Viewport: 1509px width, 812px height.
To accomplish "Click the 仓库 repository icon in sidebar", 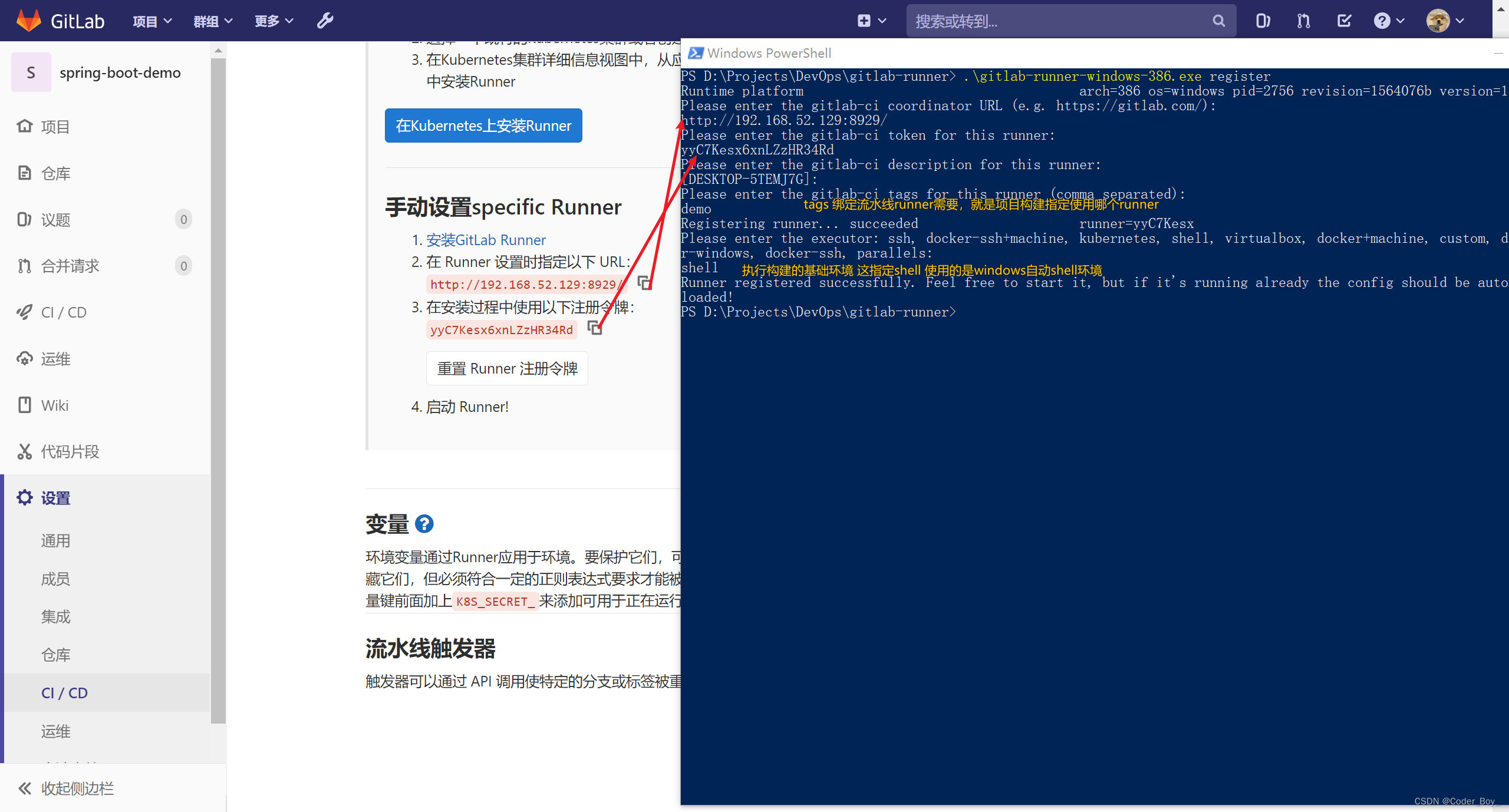I will click(25, 173).
